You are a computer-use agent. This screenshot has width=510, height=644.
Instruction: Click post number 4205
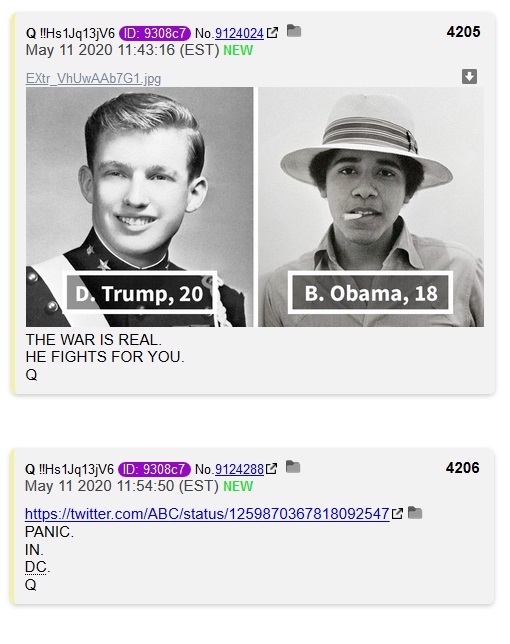[x=463, y=32]
